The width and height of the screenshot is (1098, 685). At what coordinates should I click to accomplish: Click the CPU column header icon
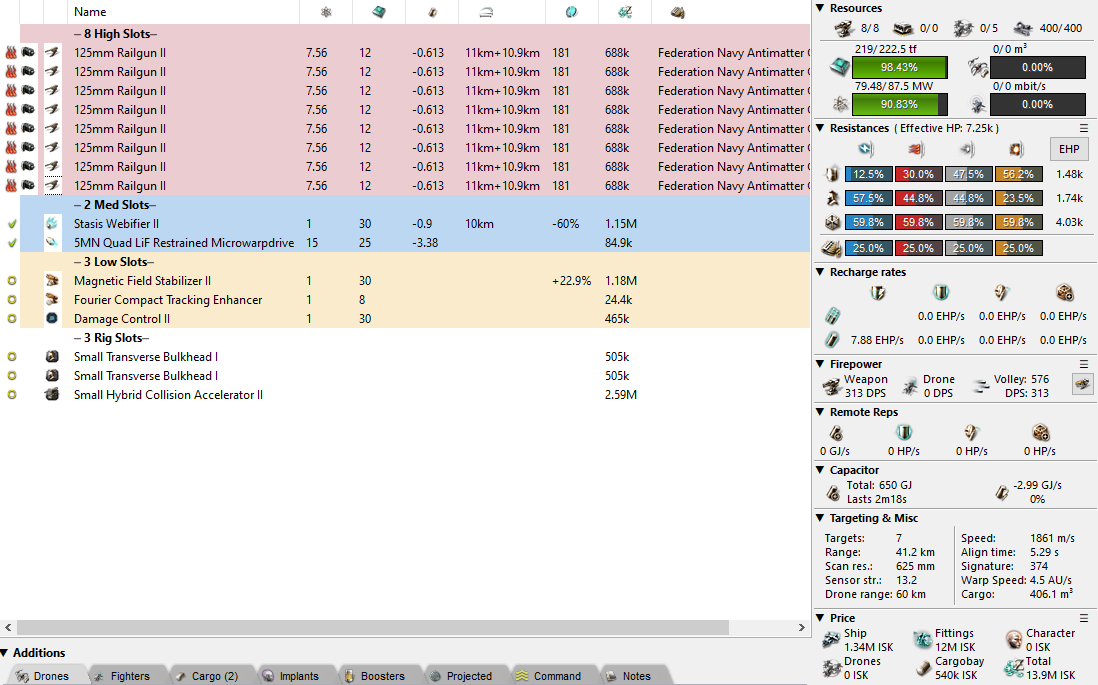tap(379, 12)
